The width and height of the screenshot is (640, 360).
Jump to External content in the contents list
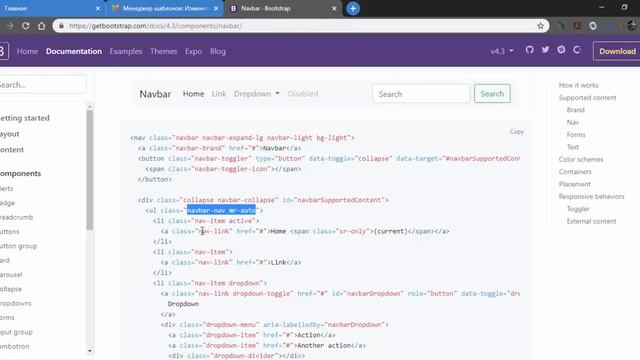(591, 221)
